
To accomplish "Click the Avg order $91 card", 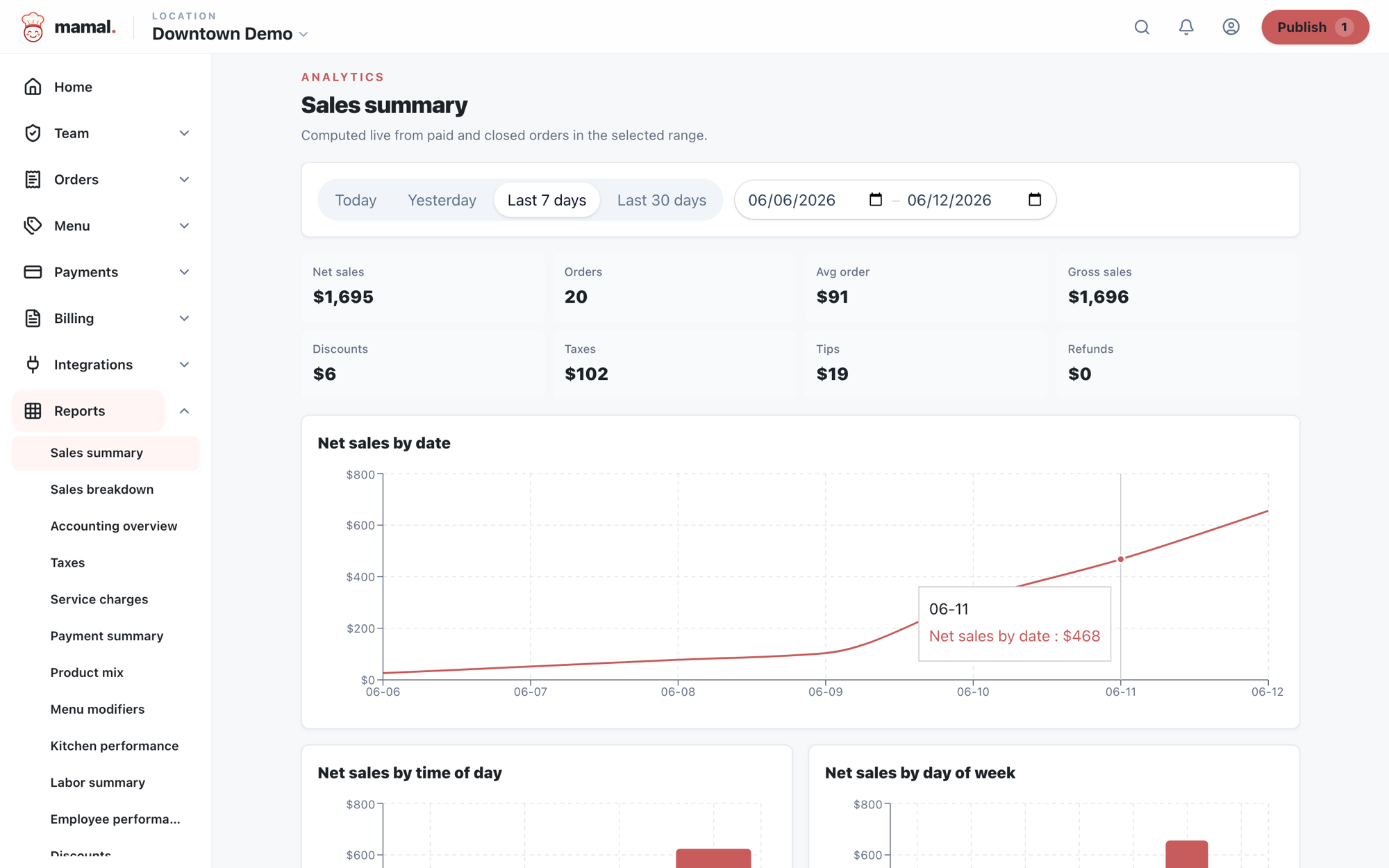I will coord(926,287).
